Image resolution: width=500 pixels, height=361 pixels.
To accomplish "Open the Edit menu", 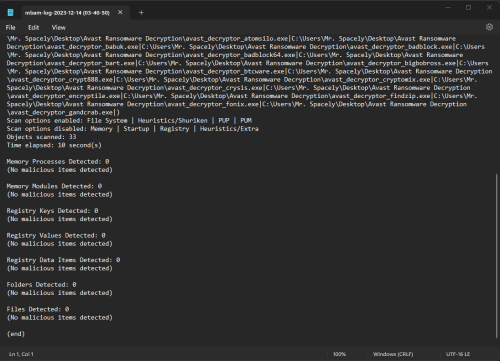I will point(33,28).
